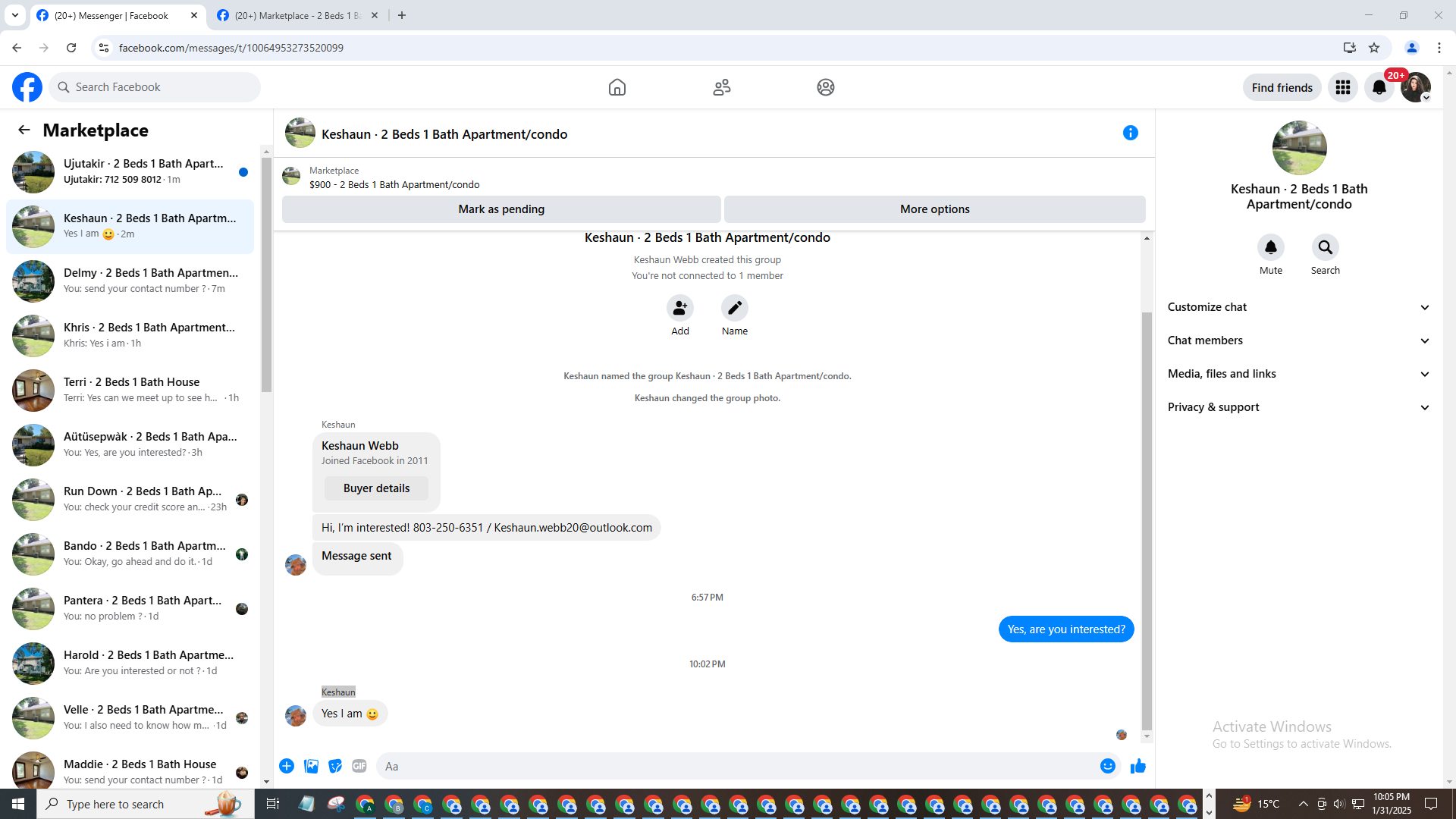Close the Marketplace browser tab
The width and height of the screenshot is (1456, 819).
click(375, 15)
